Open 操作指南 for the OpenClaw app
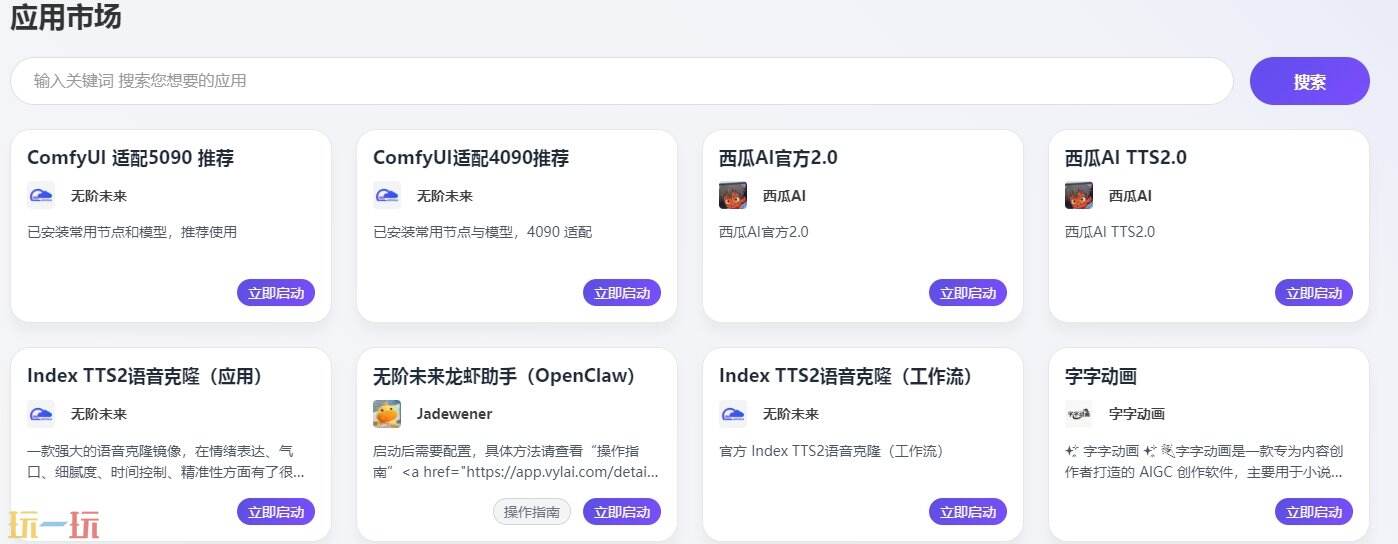 532,512
